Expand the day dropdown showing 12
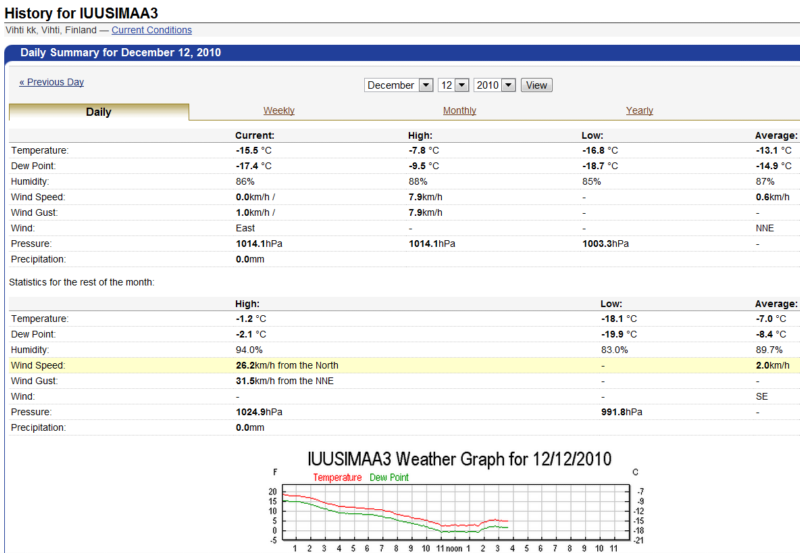Viewport: 800px width, 553px height. 453,85
